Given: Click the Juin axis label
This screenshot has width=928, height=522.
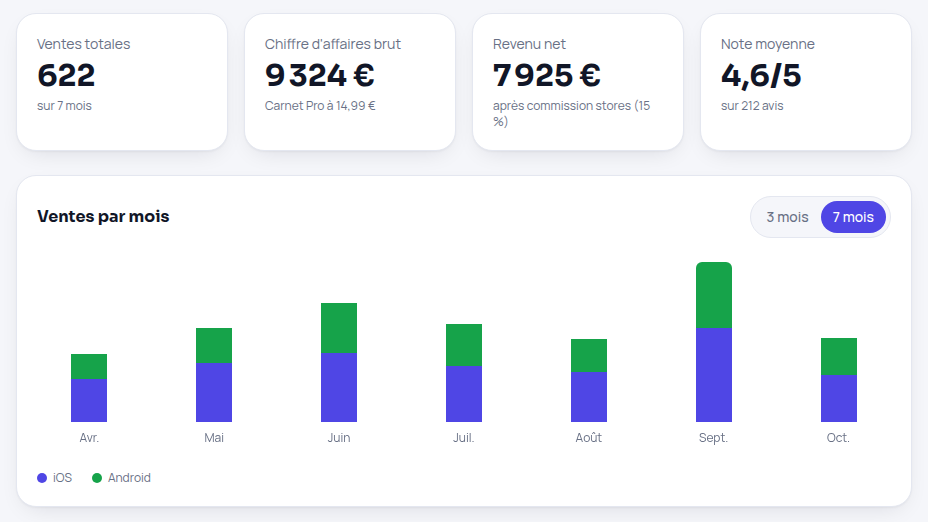Looking at the screenshot, I should point(339,438).
